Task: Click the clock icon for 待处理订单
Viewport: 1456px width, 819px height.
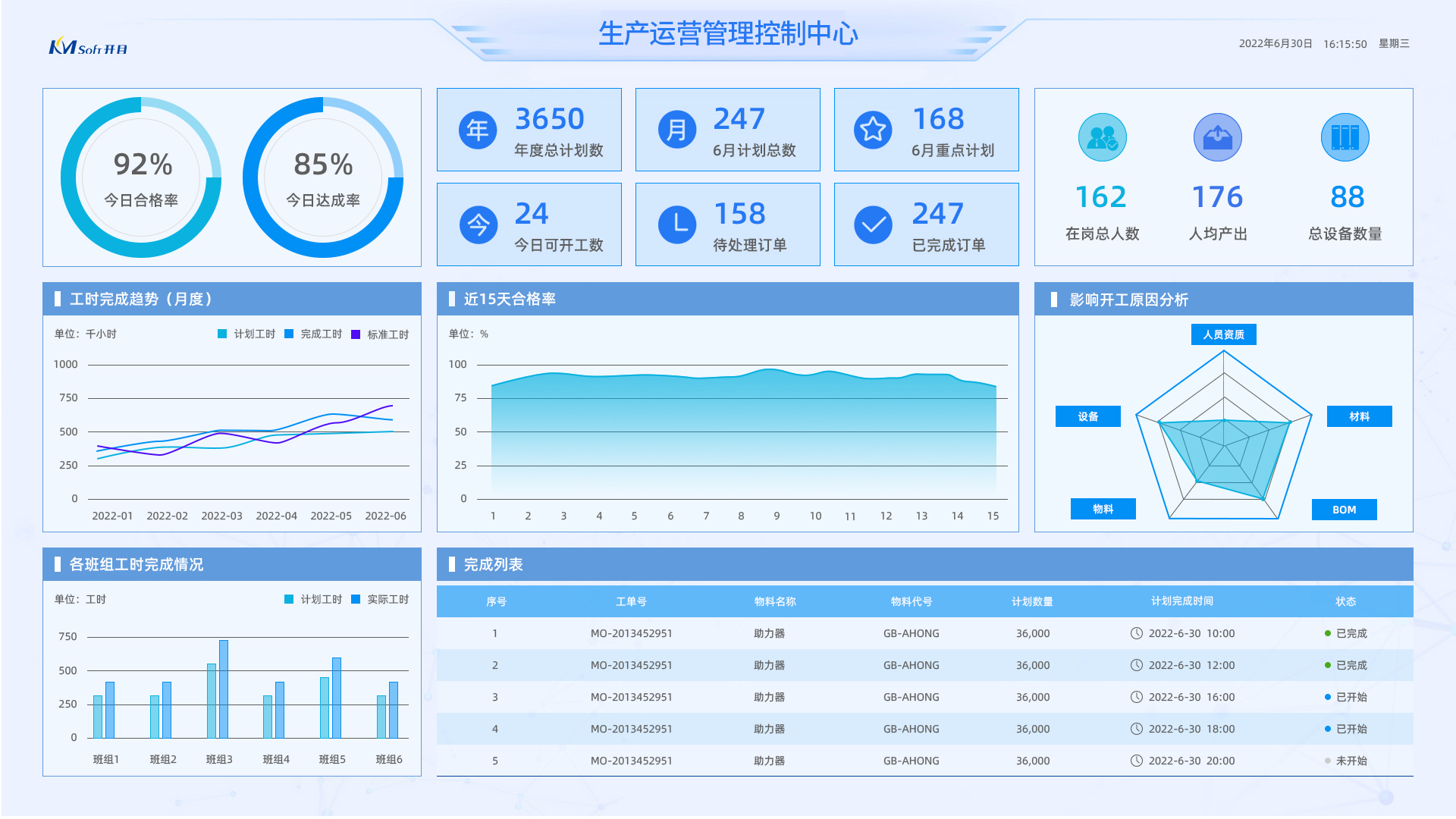Action: (676, 225)
